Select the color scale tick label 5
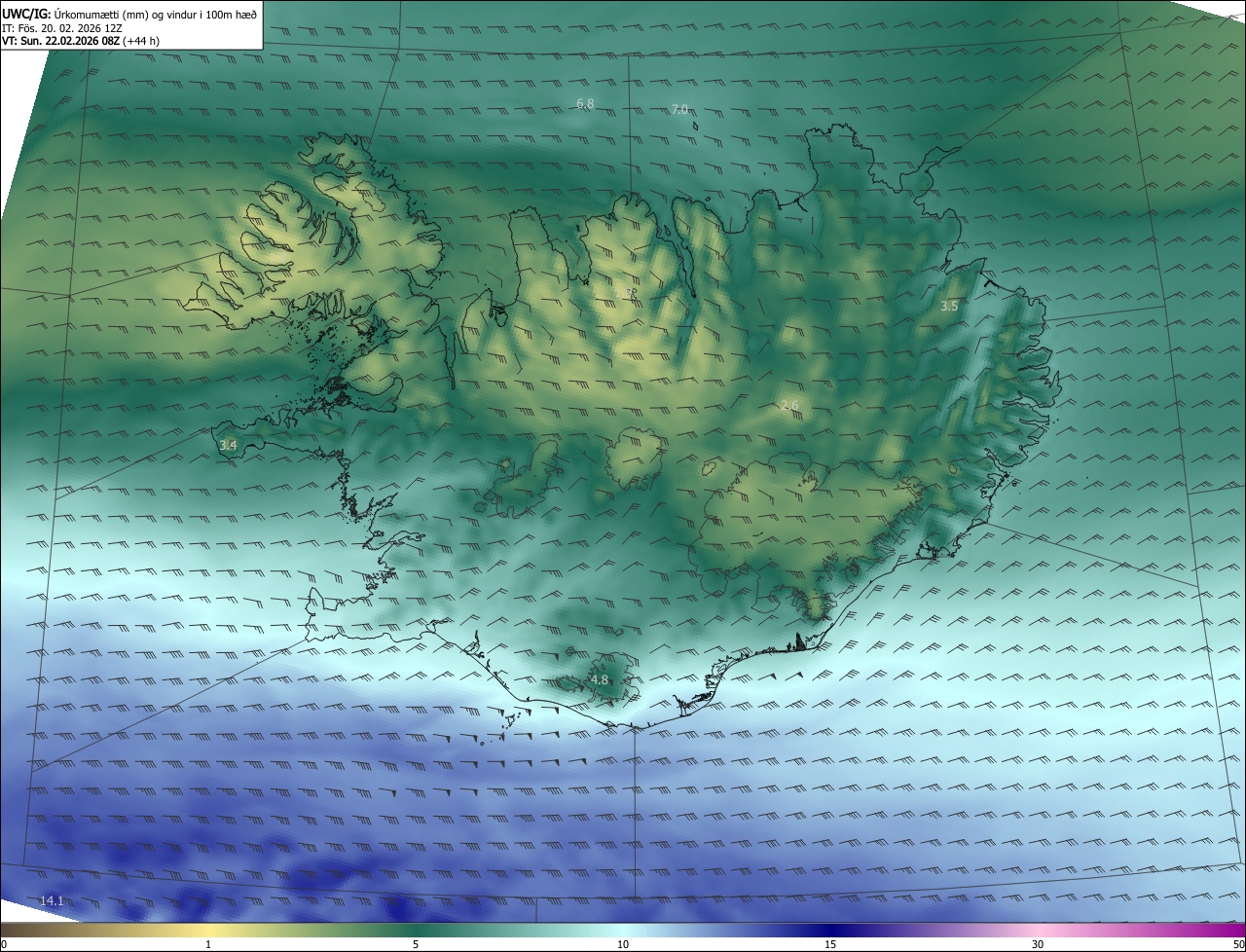Image resolution: width=1246 pixels, height=952 pixels. coord(416,944)
